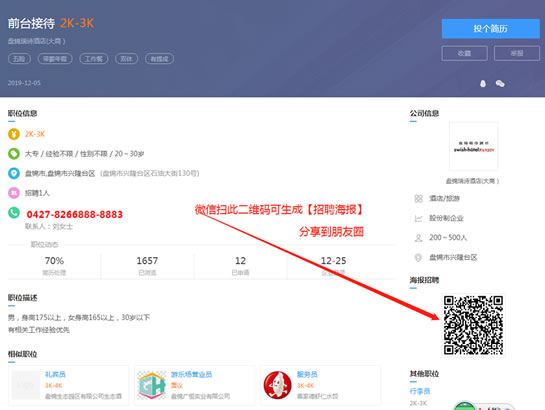Share via the WeChat icon
545x410 pixels.
(500, 83)
